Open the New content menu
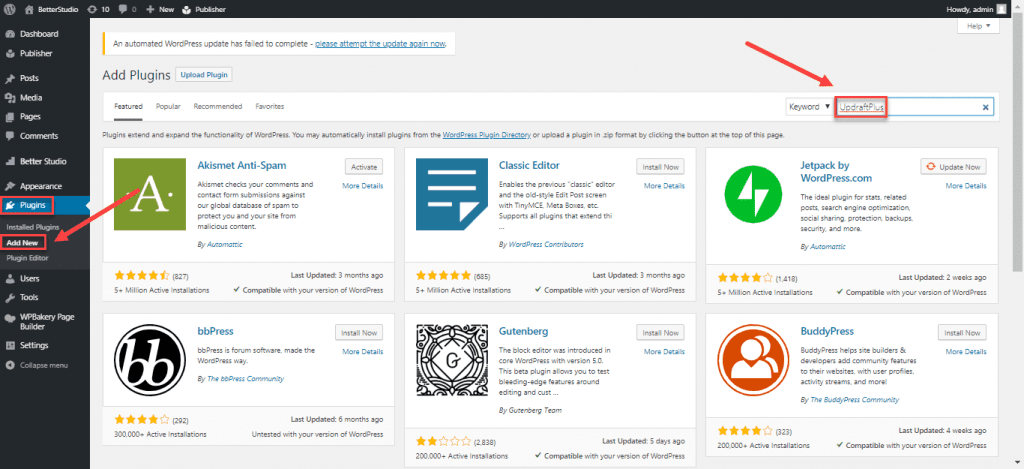1024x469 pixels. [159, 9]
